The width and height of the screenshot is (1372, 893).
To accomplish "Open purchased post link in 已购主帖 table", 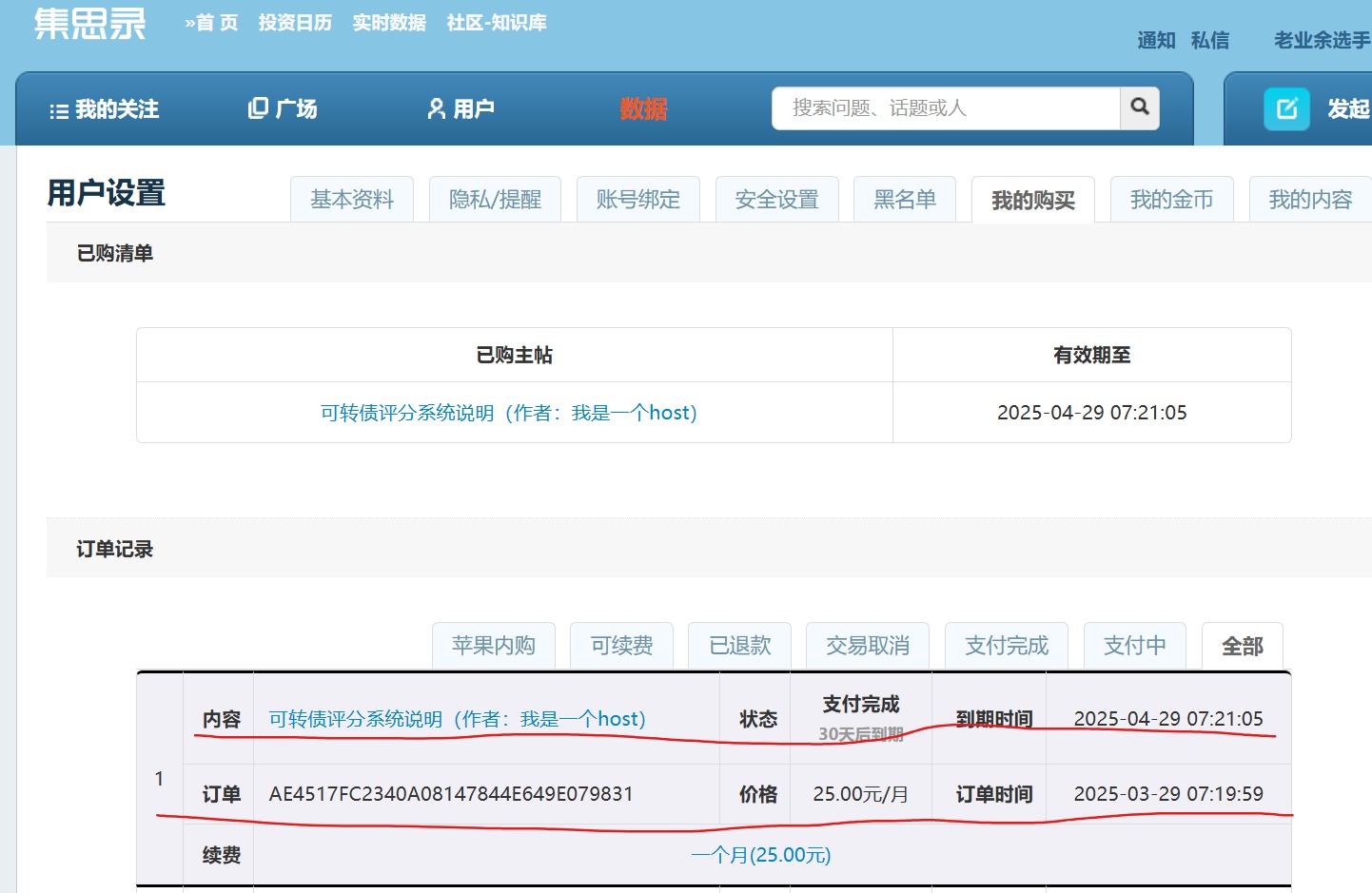I will pos(508,413).
